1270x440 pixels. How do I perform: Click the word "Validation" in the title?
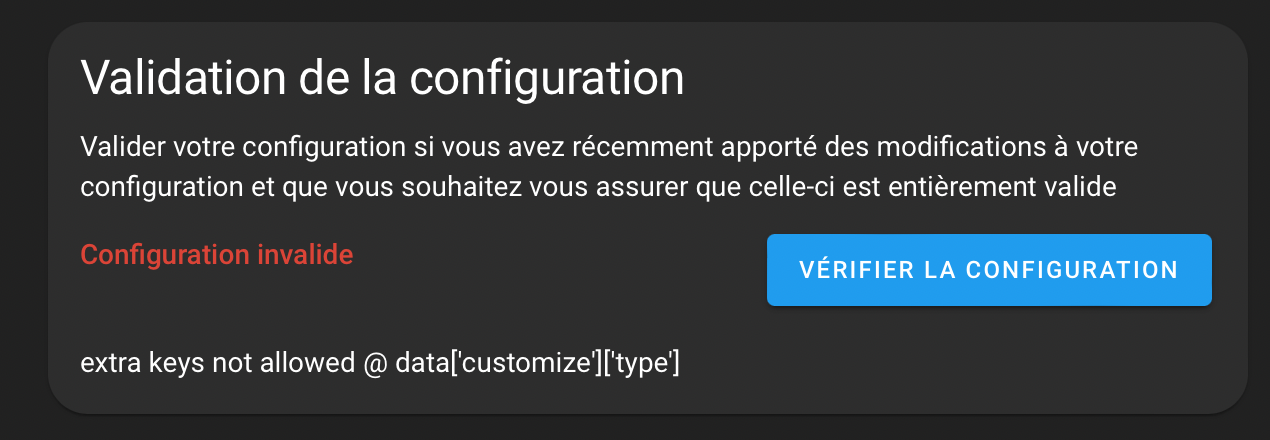167,78
